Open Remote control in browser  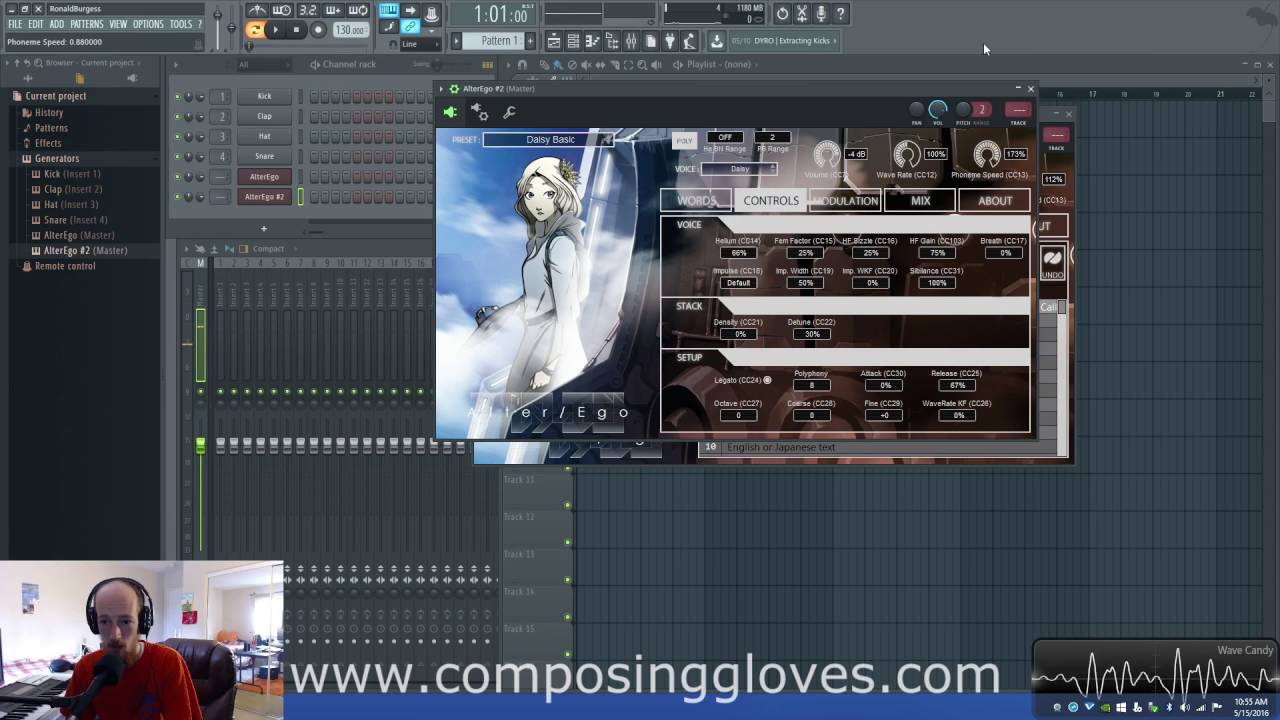[65, 266]
